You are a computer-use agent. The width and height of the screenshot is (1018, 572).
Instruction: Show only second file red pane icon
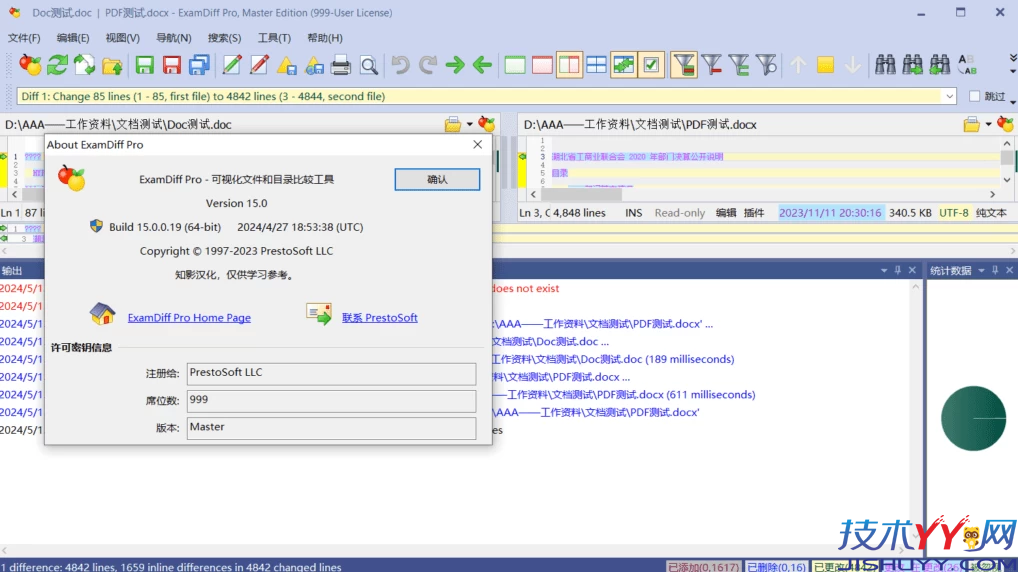point(542,65)
